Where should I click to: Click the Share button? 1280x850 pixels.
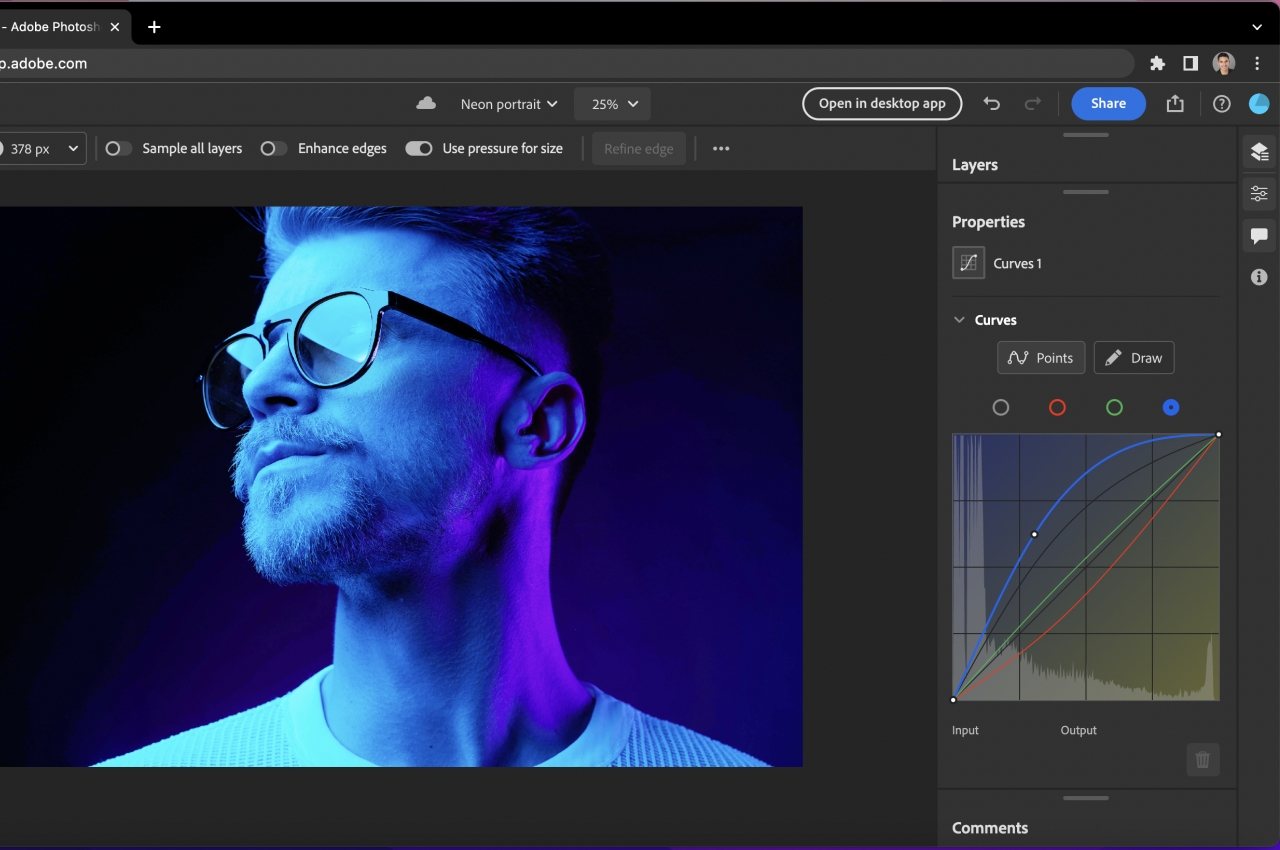1108,104
